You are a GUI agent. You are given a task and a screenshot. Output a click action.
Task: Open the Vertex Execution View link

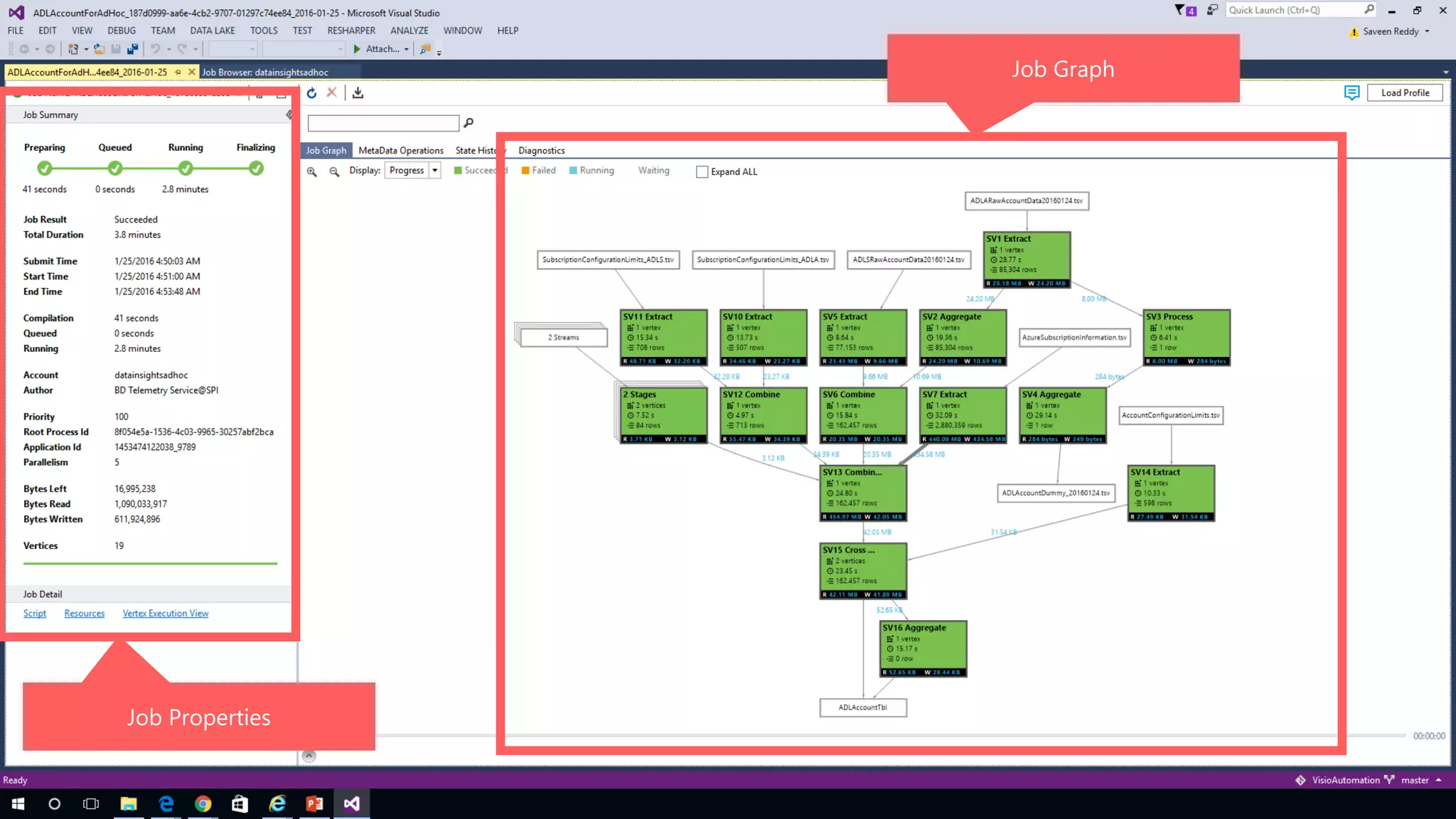coord(165,614)
